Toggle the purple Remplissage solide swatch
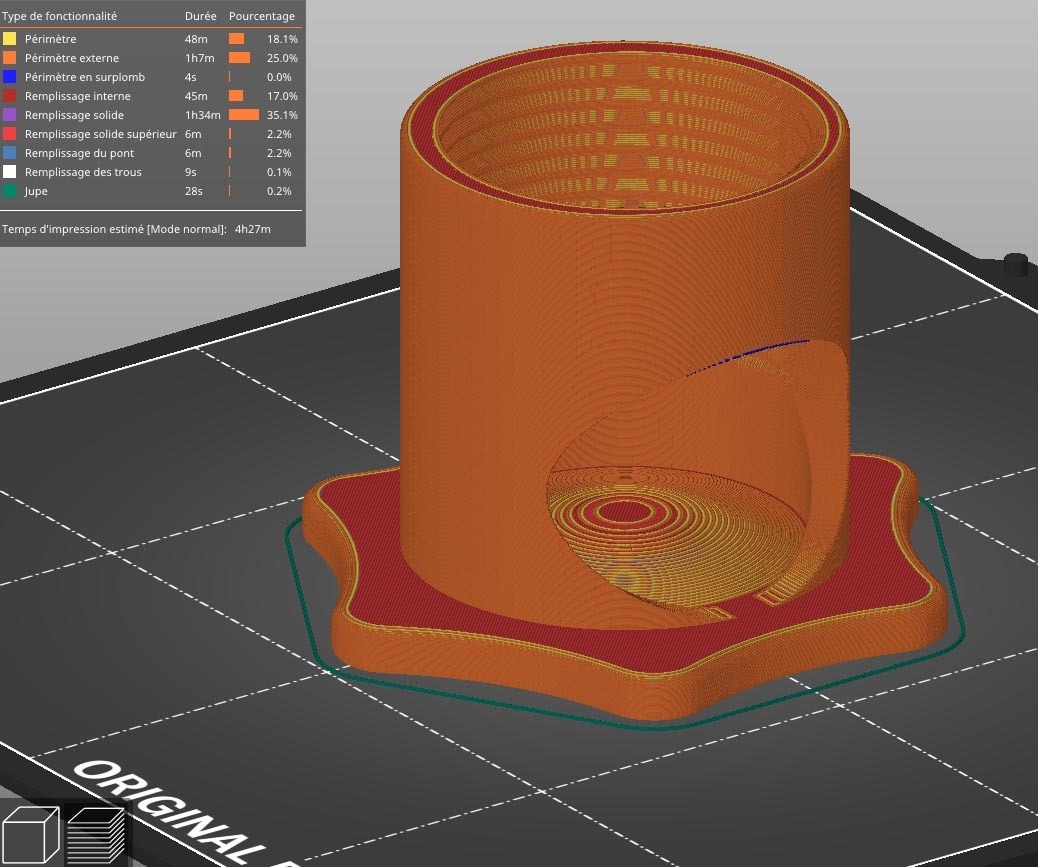The width and height of the screenshot is (1038, 867). (x=9, y=115)
